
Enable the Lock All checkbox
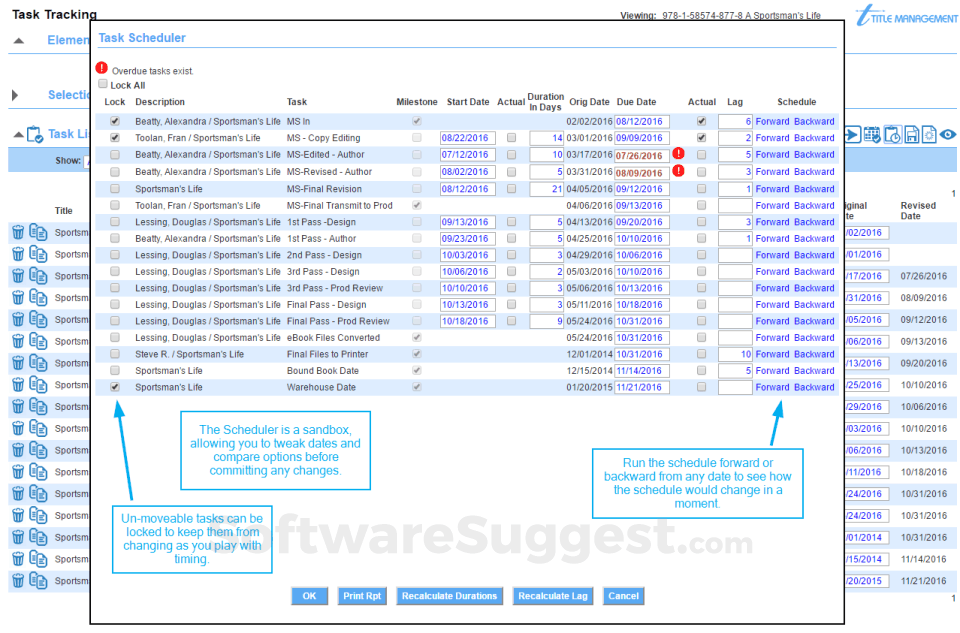pos(102,83)
